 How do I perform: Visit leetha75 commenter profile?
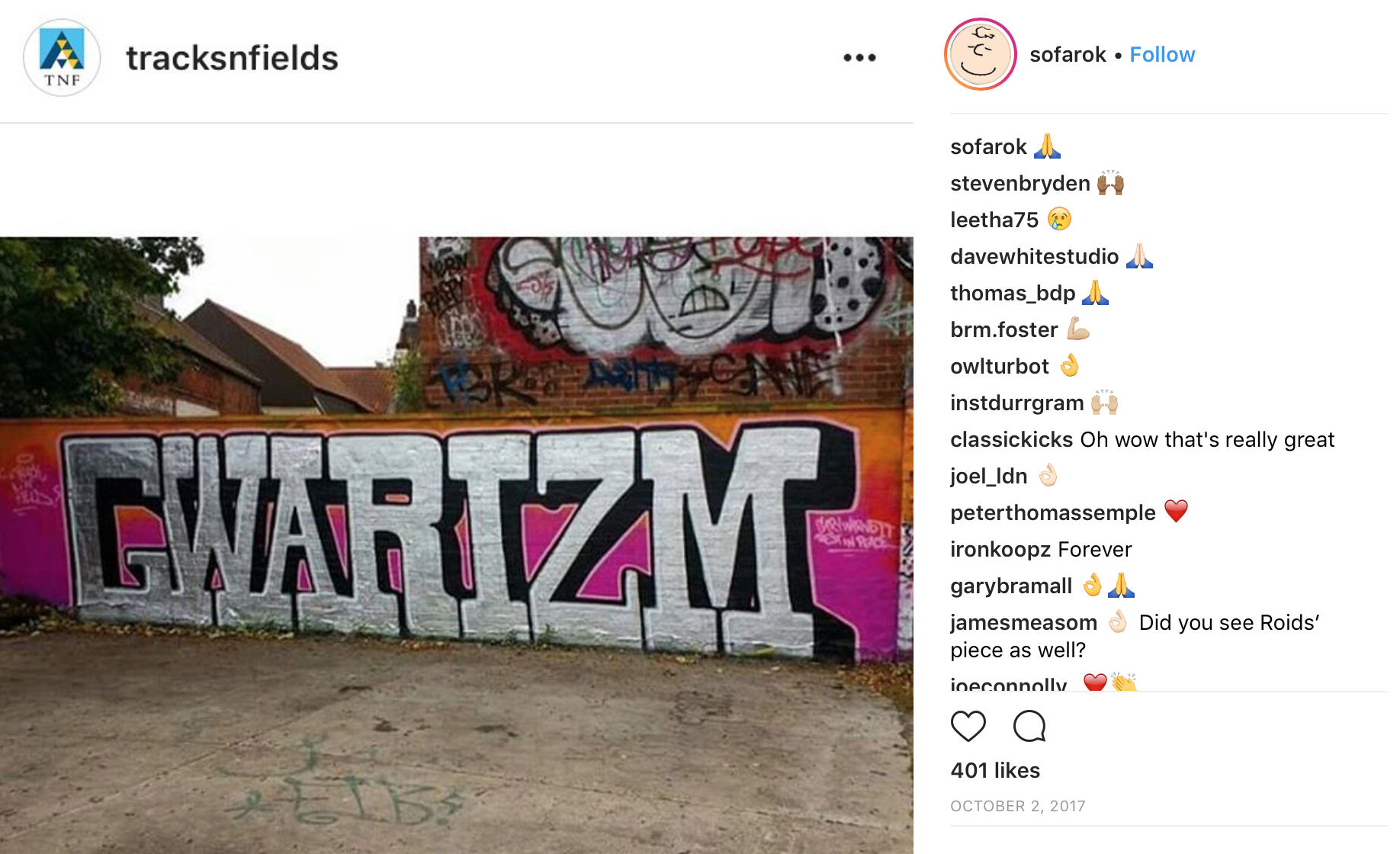[994, 220]
